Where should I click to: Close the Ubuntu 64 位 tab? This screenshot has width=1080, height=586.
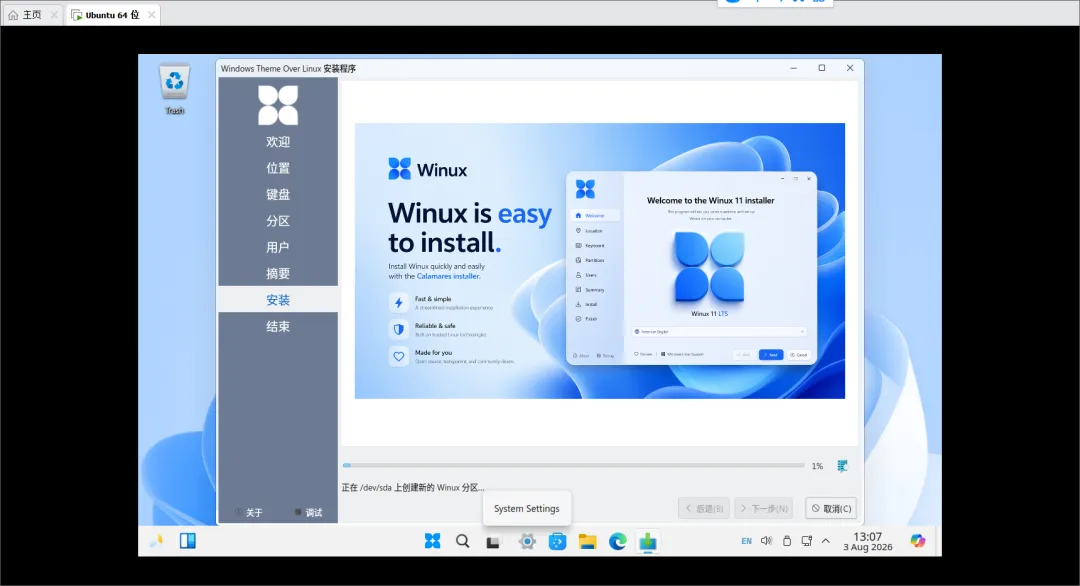tap(152, 14)
